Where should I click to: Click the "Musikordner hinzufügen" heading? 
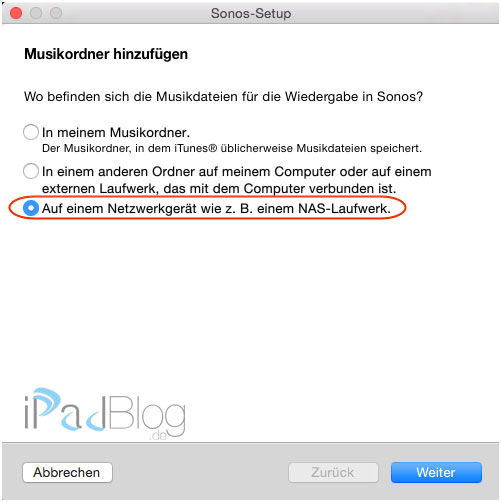(106, 54)
